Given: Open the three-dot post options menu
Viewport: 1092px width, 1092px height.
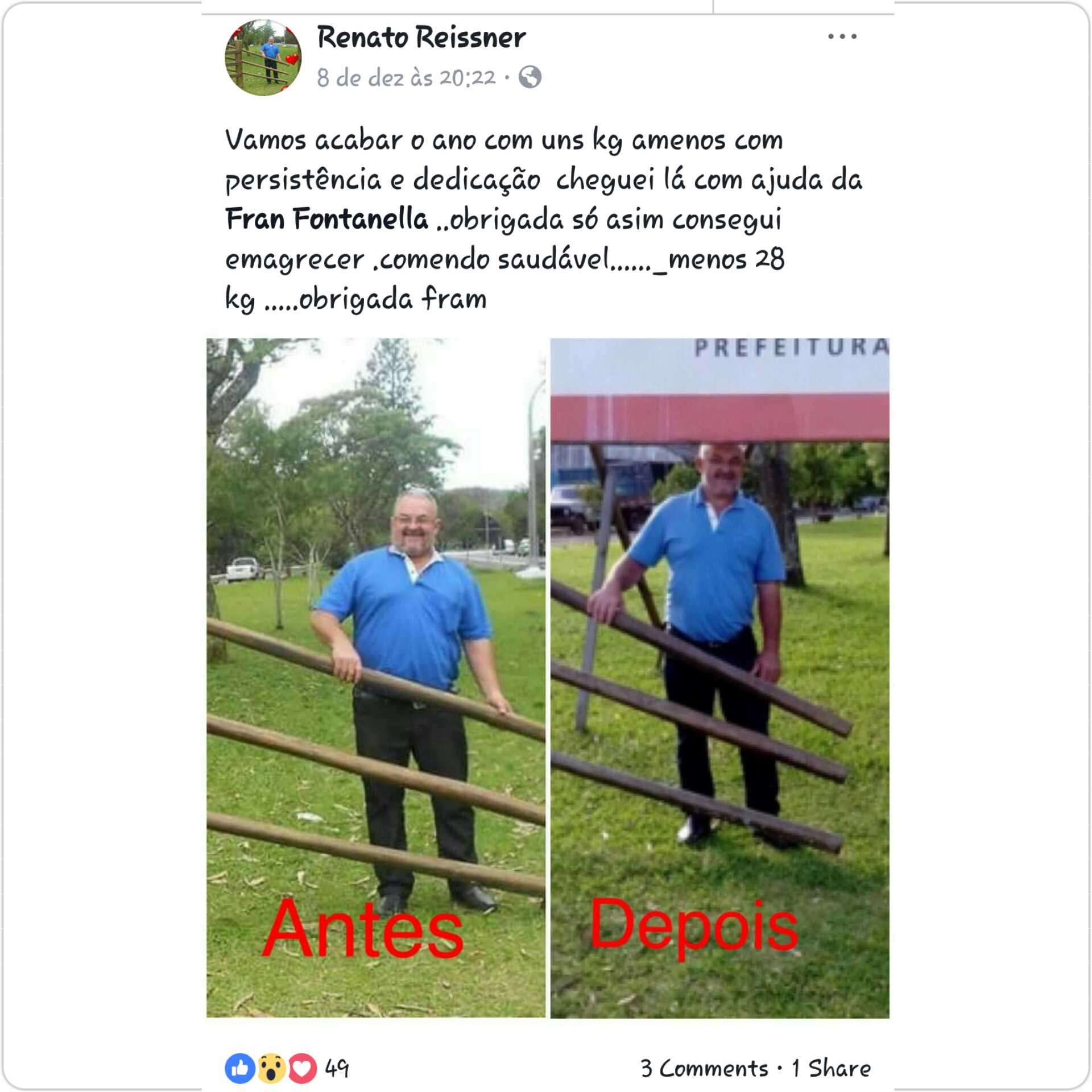Looking at the screenshot, I should tap(842, 36).
